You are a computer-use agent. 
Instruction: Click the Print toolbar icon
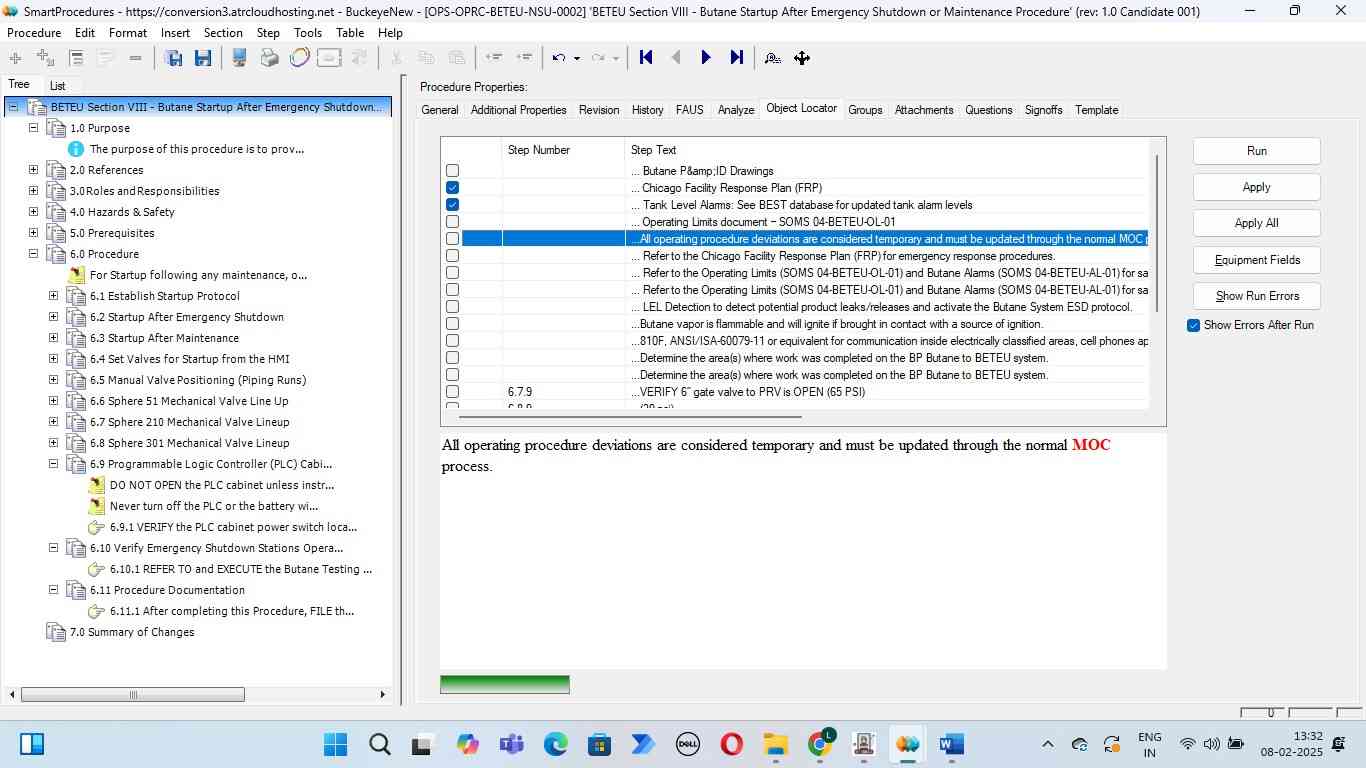click(x=270, y=58)
